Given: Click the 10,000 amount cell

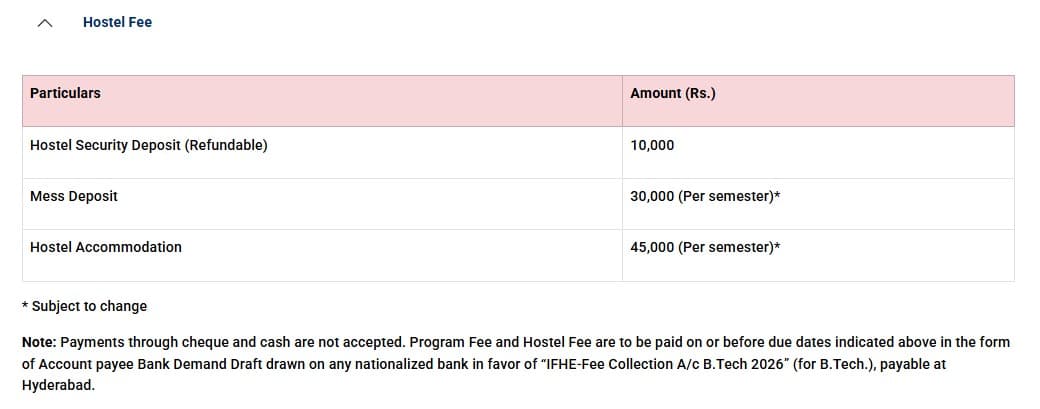Looking at the screenshot, I should click(652, 145).
